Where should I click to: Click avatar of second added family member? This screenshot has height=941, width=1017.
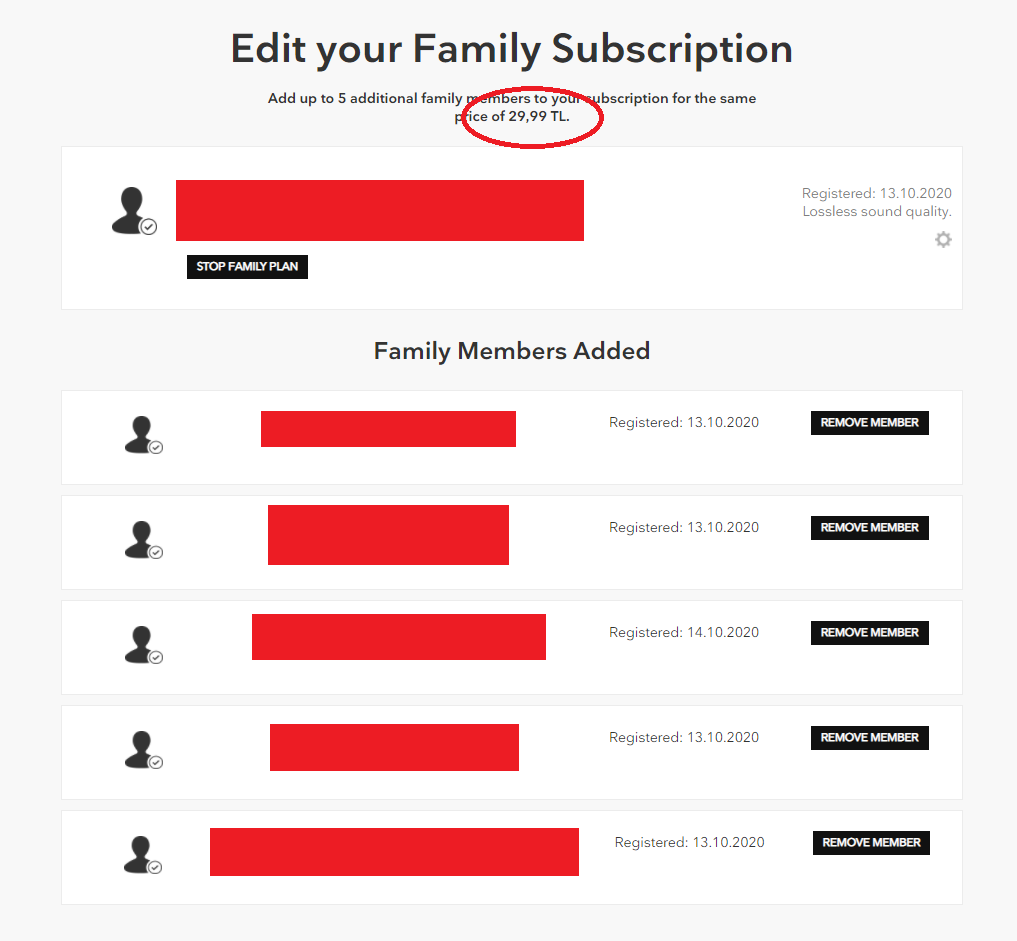(x=143, y=540)
